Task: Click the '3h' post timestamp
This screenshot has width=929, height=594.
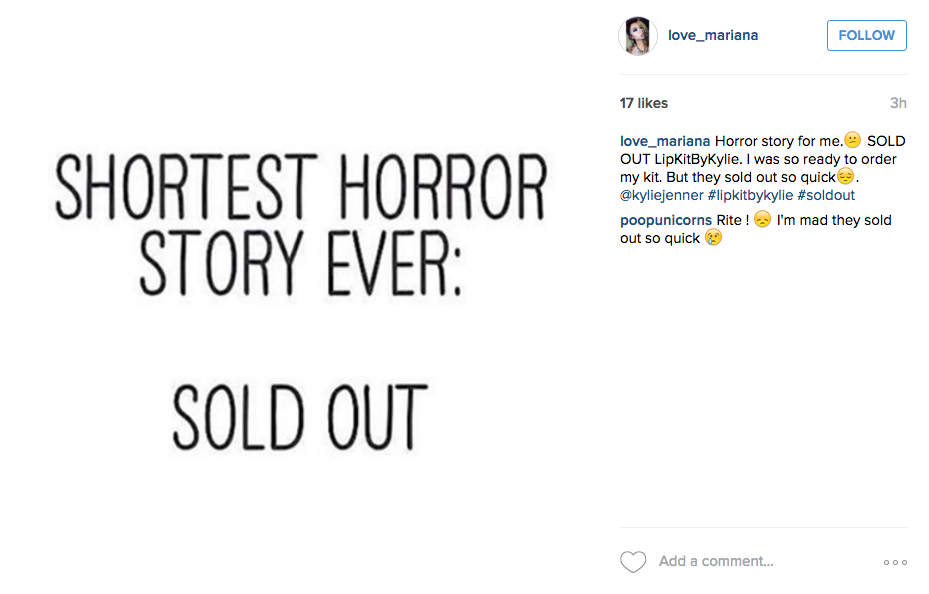Action: pyautogui.click(x=898, y=103)
